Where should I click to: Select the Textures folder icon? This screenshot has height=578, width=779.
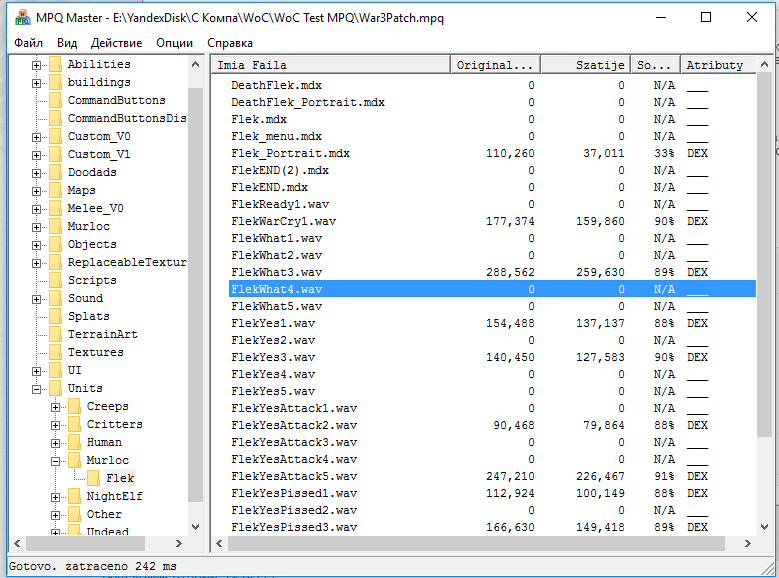pos(56,352)
